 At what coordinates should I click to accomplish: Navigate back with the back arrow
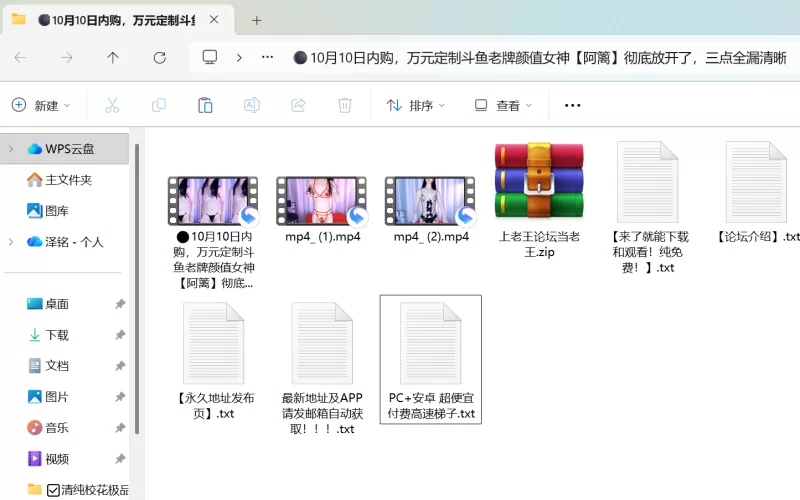(21, 58)
